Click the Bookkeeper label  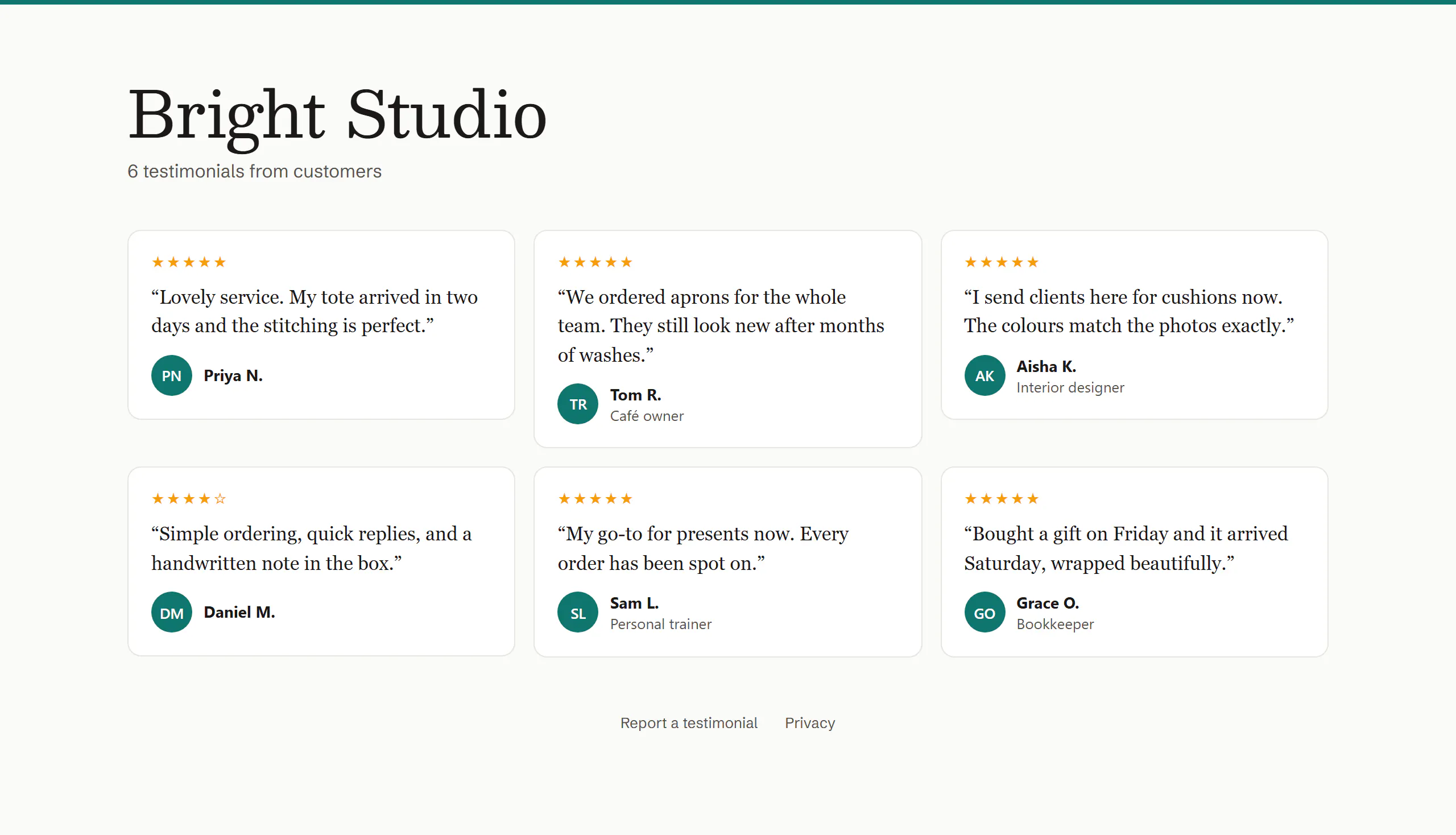(x=1055, y=624)
